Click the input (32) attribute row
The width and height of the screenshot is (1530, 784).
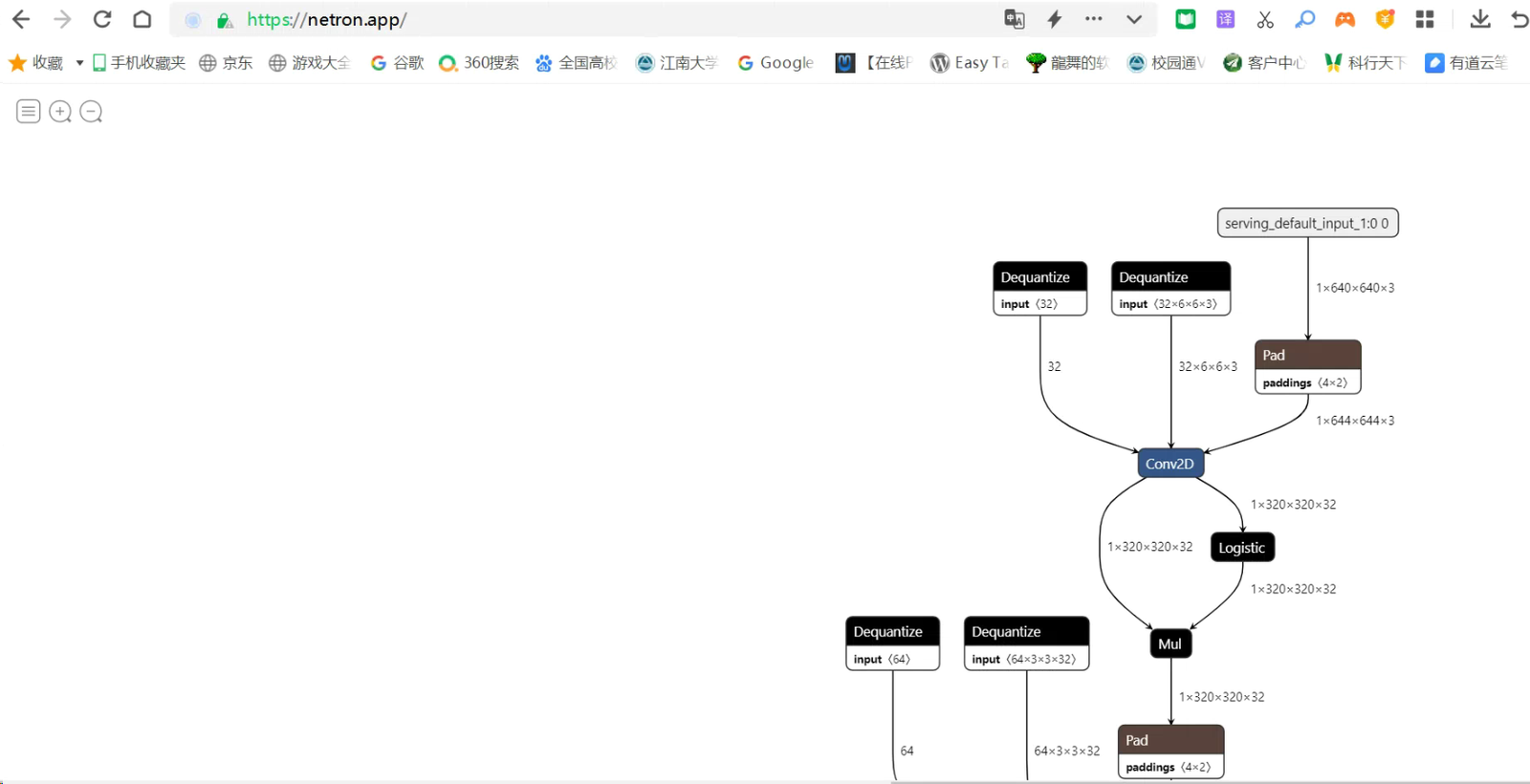point(1040,304)
